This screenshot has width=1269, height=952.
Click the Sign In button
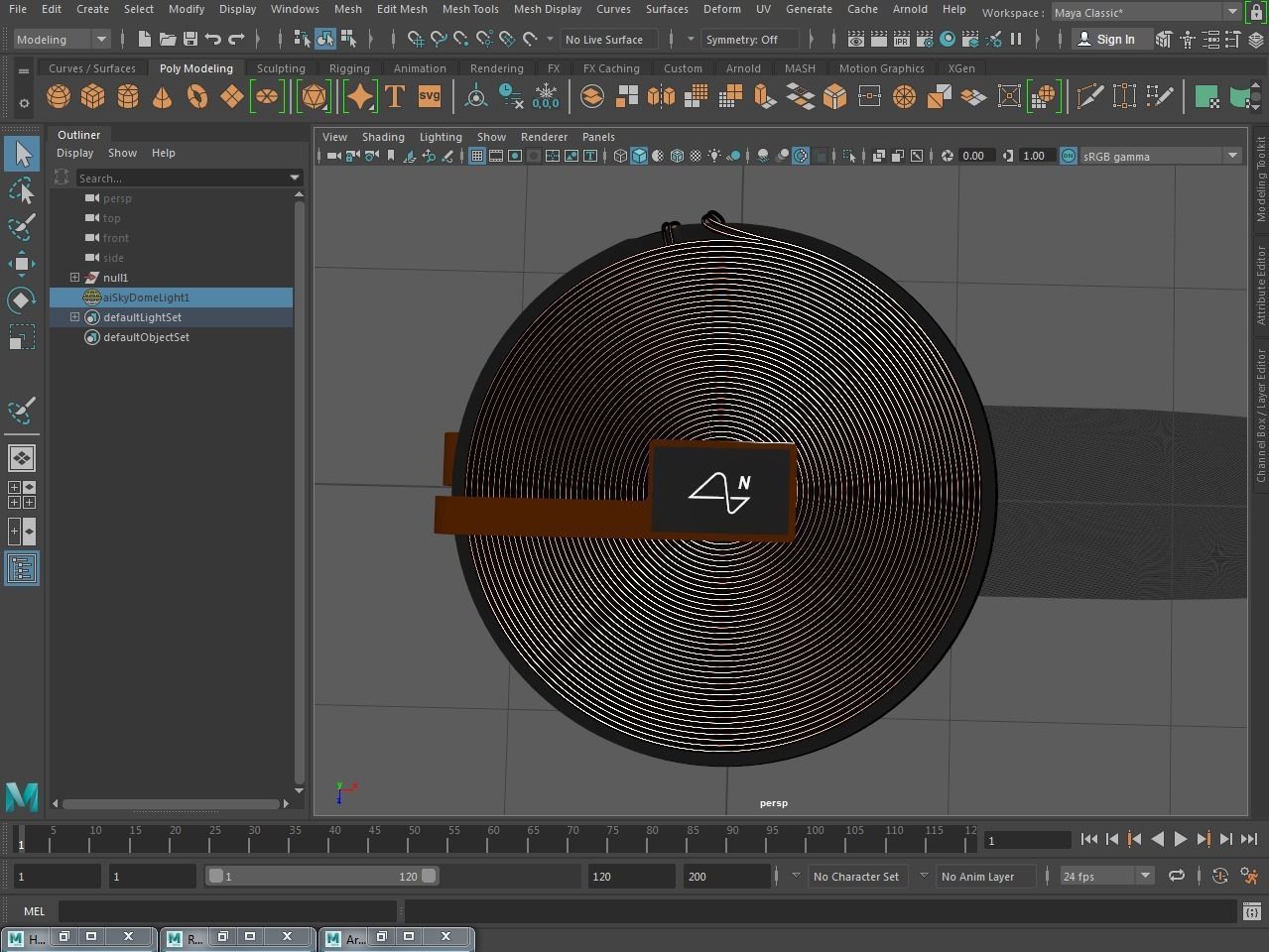(1106, 40)
